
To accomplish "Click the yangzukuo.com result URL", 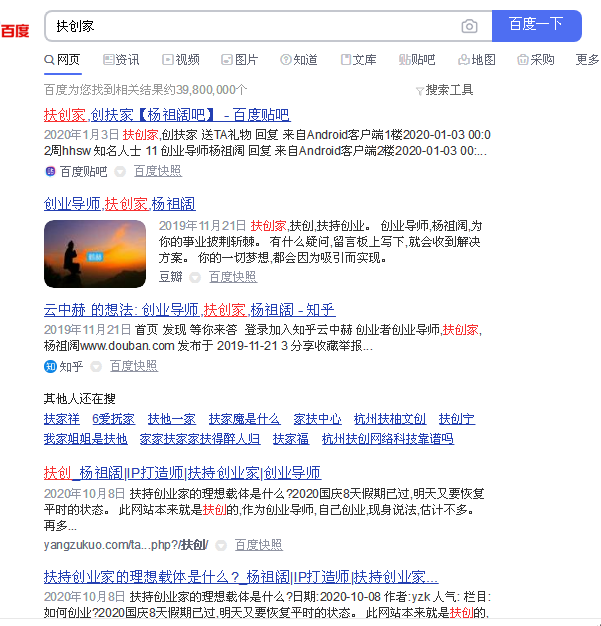I will tap(126, 545).
